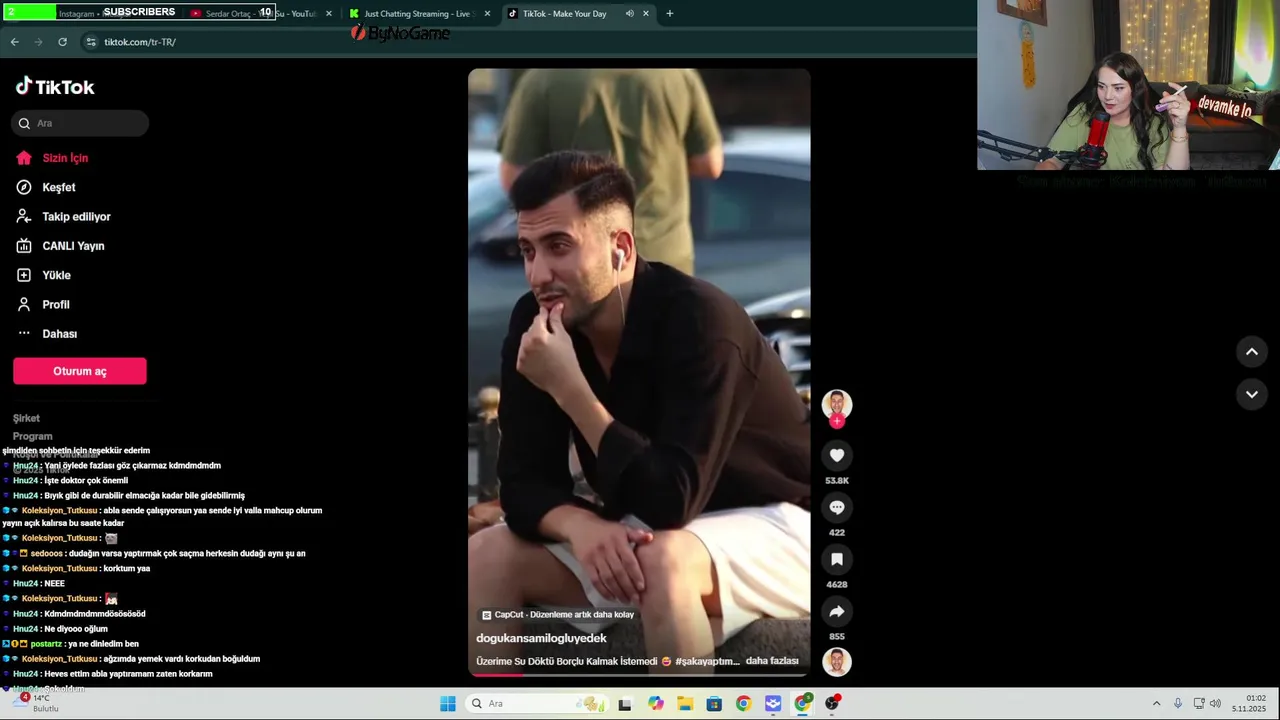The image size is (1280, 720).
Task: Open Task View on the taskbar
Action: pyautogui.click(x=625, y=704)
